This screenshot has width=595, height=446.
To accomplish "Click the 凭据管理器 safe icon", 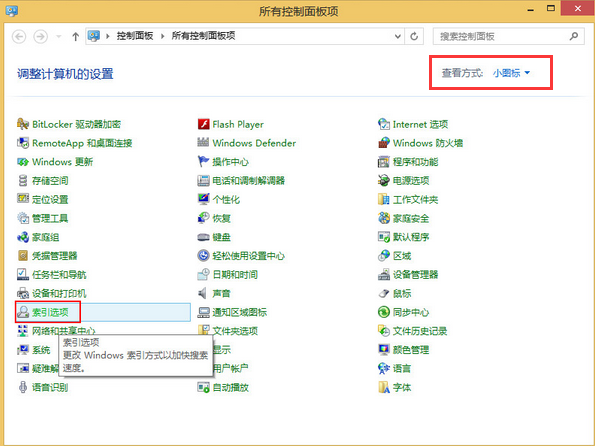I will click(23, 256).
